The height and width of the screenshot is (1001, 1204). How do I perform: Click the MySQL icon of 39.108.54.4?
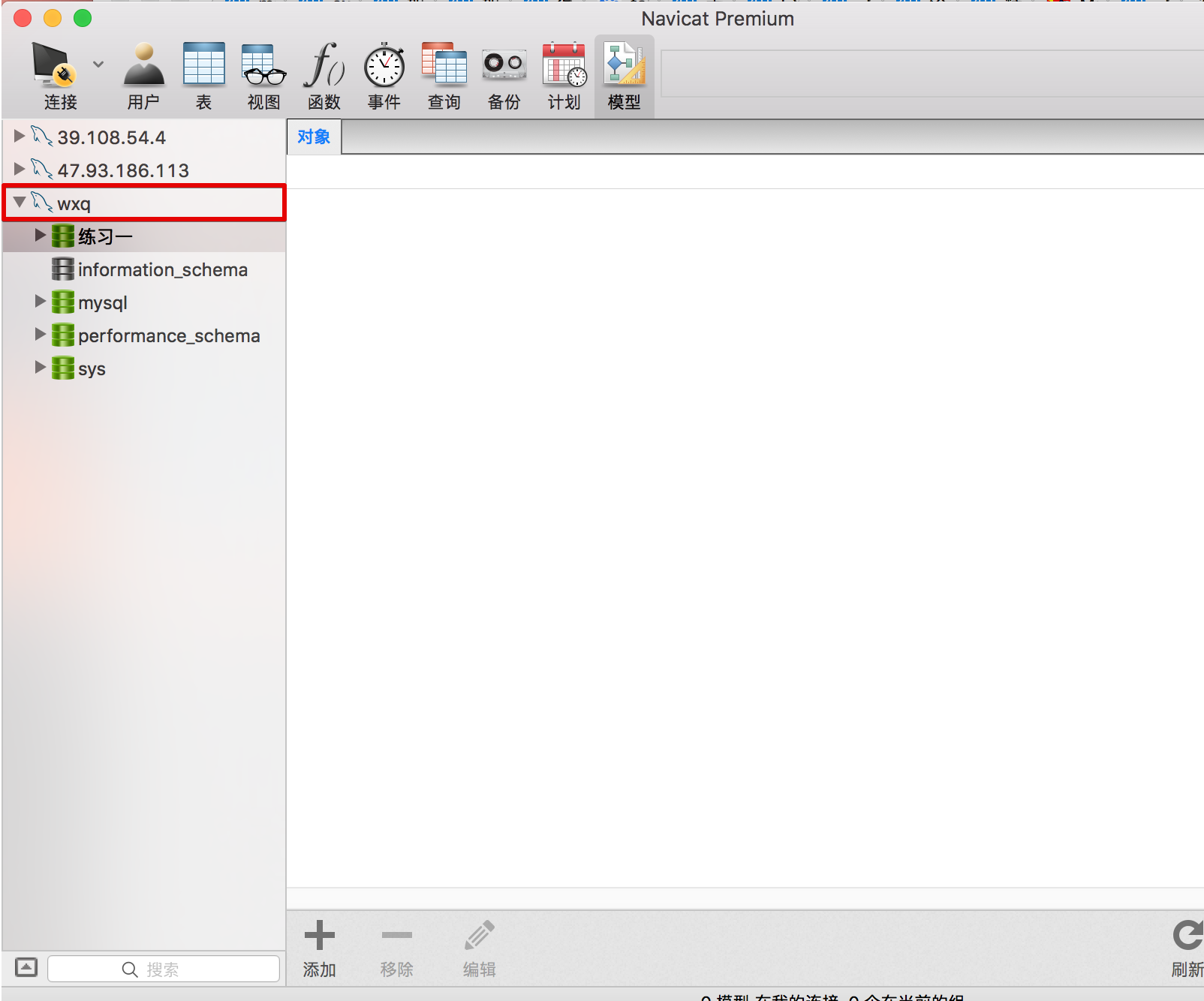pos(42,137)
